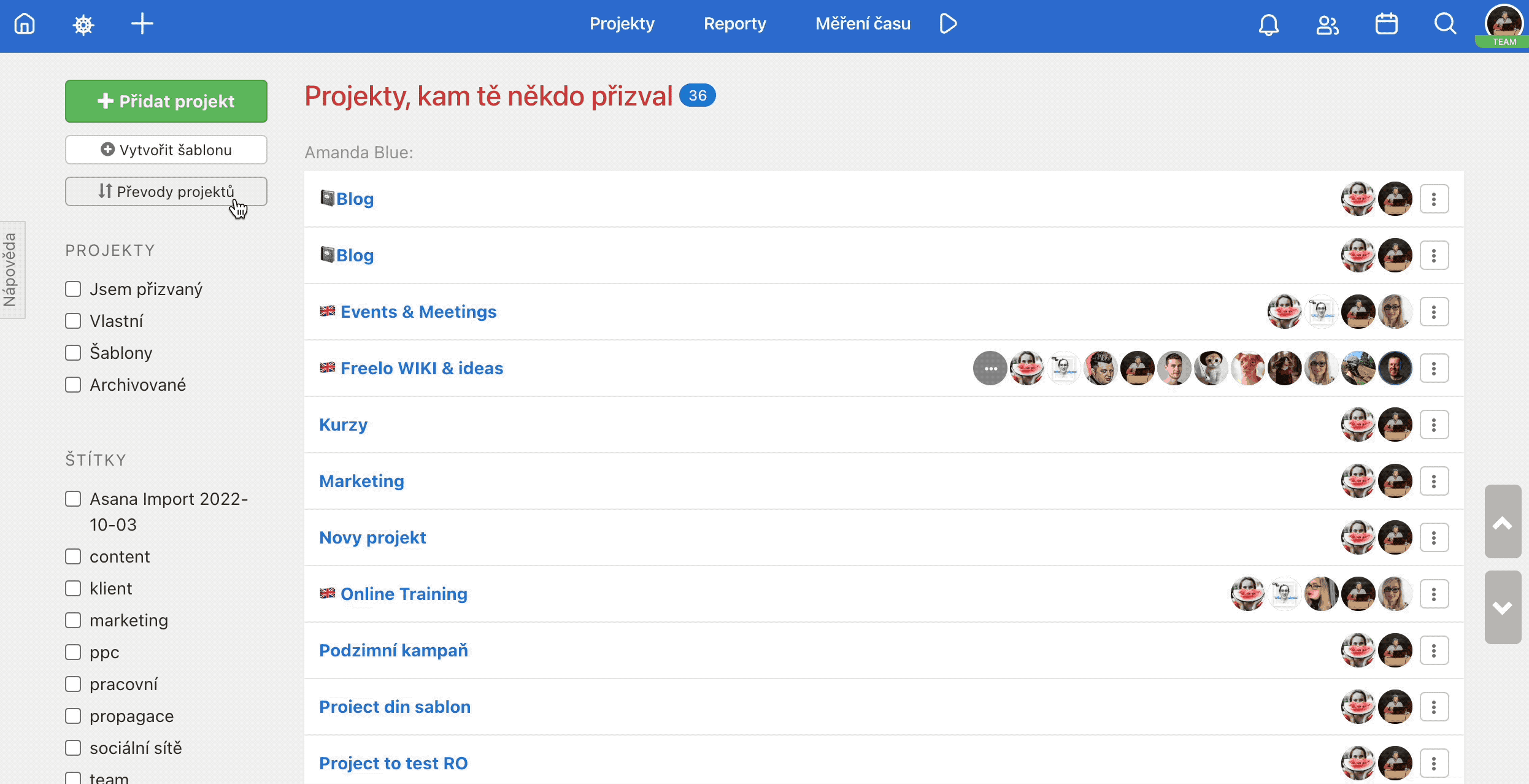Image resolution: width=1529 pixels, height=784 pixels.
Task: Check the Asana Import 2022-10-03 label
Action: tap(73, 499)
